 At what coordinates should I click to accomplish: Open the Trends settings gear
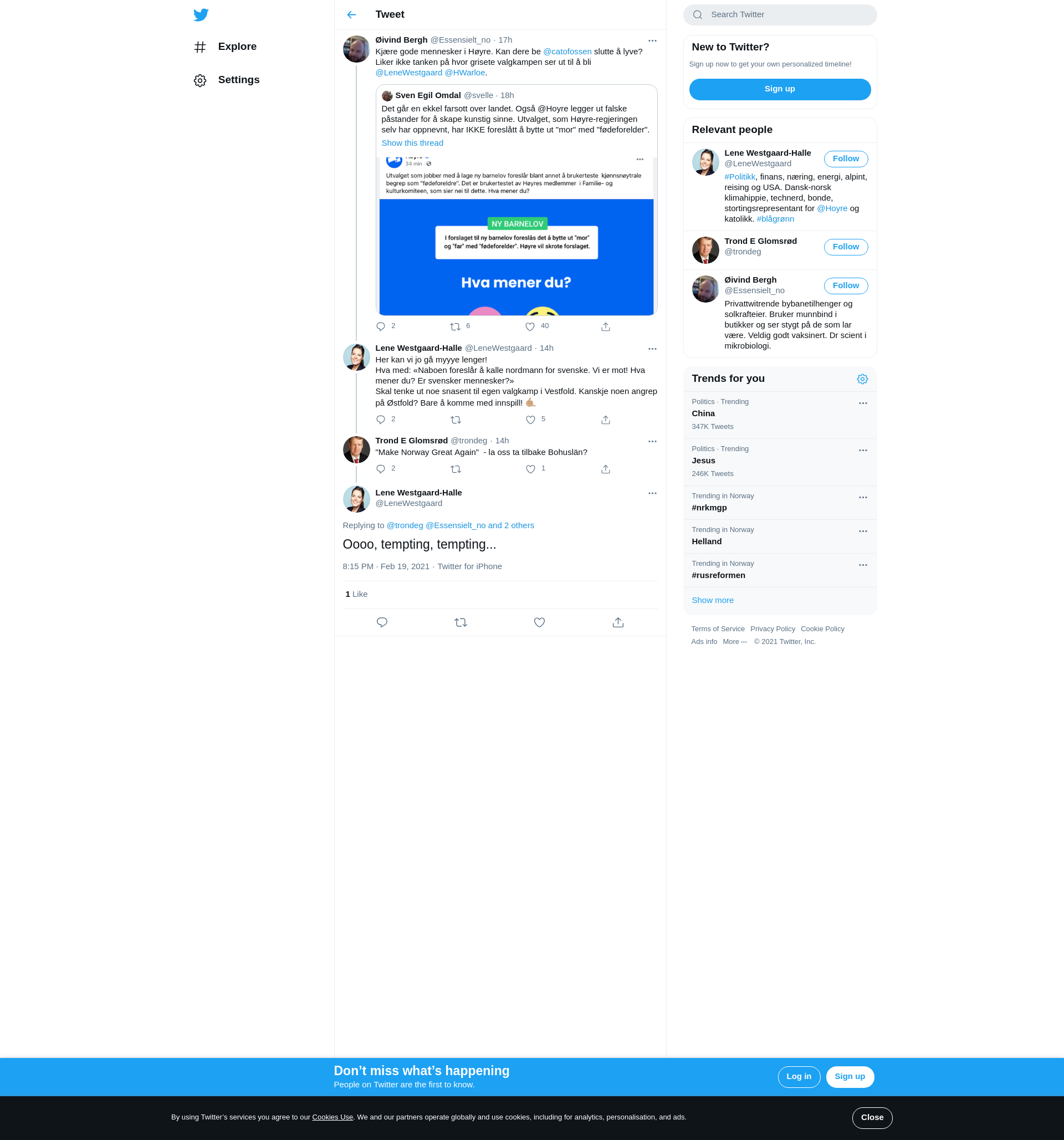click(x=862, y=379)
